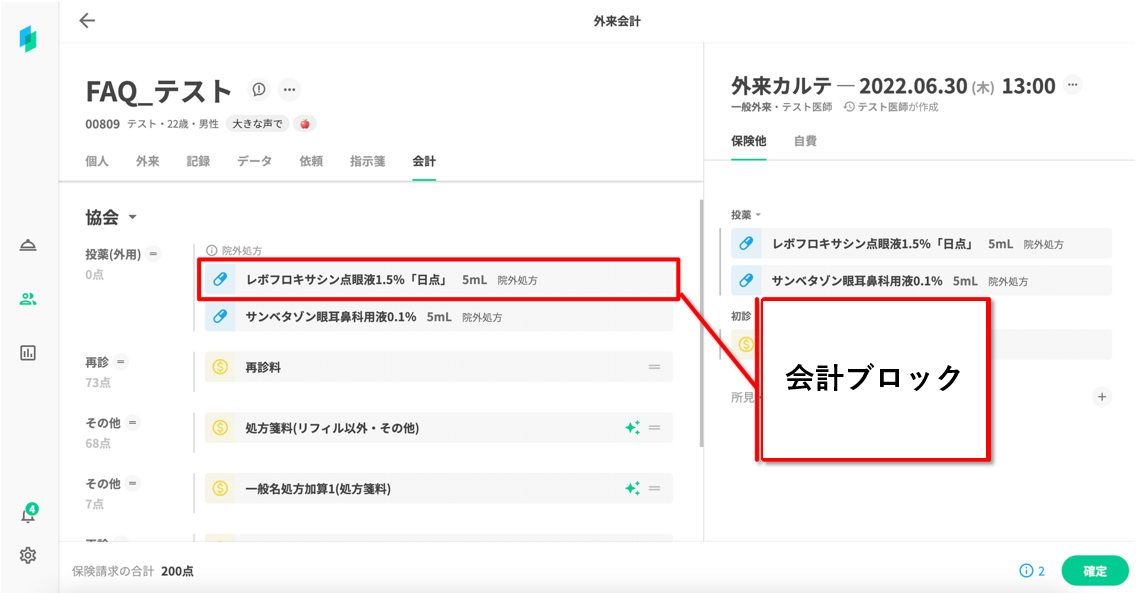Click the 院外処方 info icon
Viewport: 1136px width, 593px height.
(x=212, y=251)
